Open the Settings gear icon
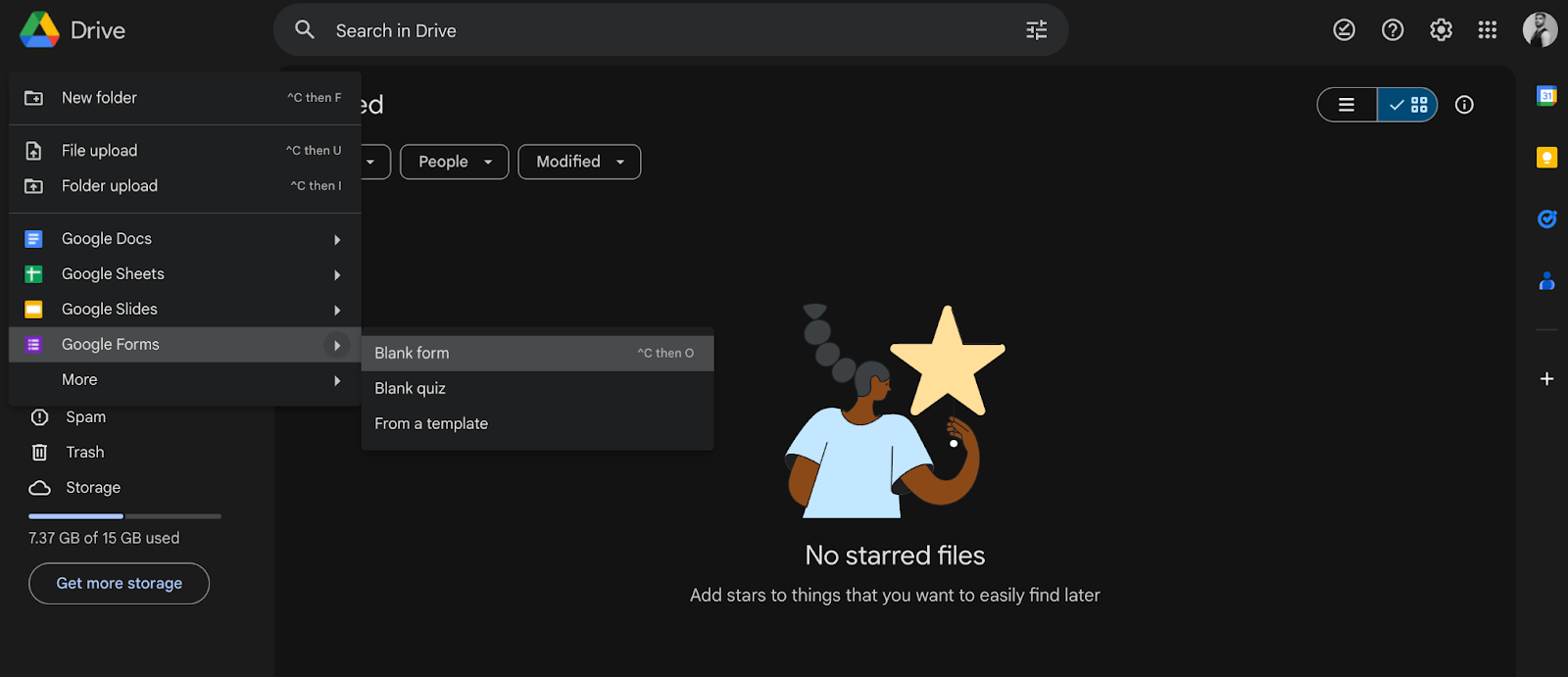This screenshot has width=1568, height=677. coord(1441,30)
